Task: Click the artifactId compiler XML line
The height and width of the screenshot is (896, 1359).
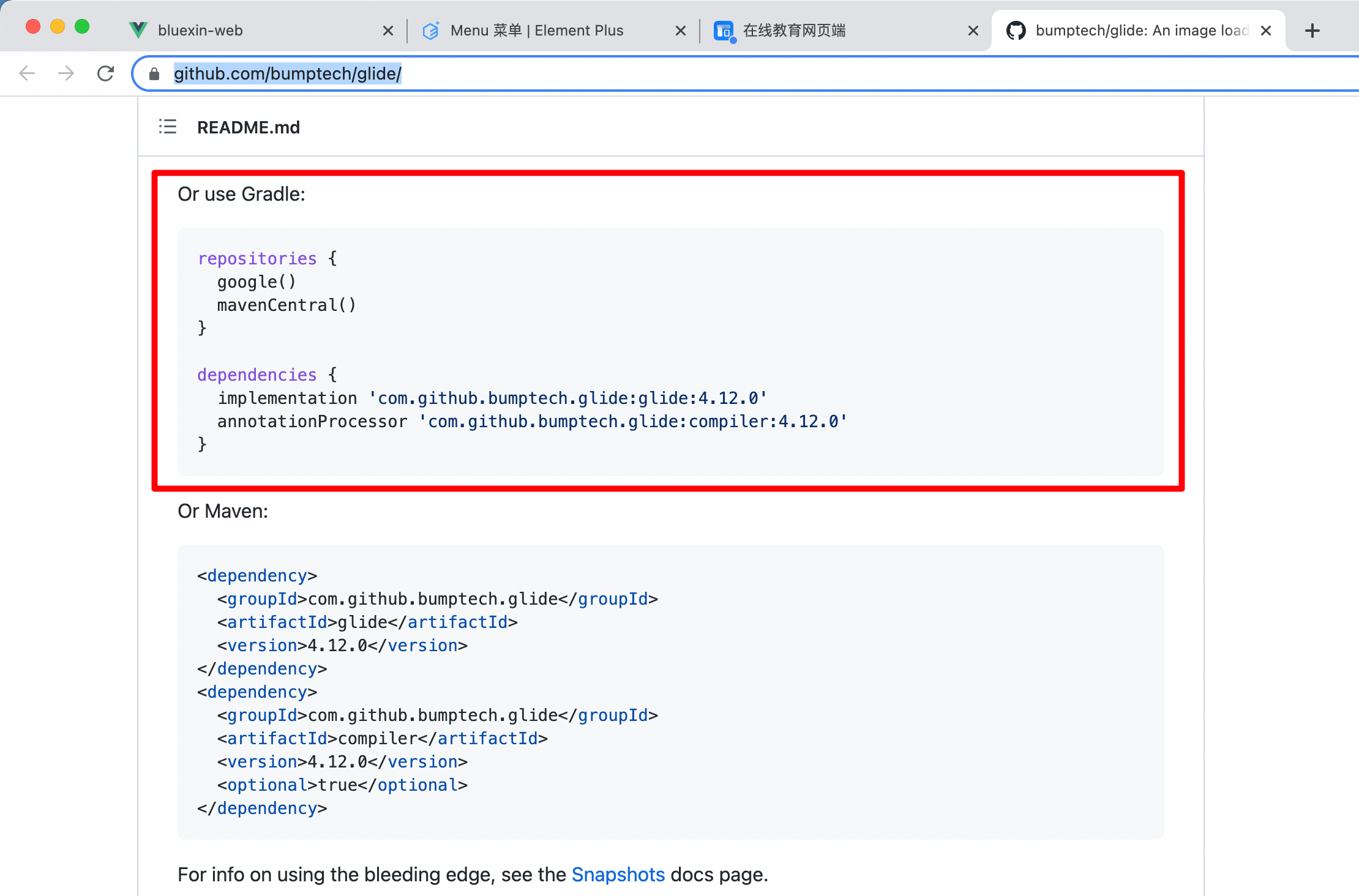Action: pyautogui.click(x=382, y=738)
